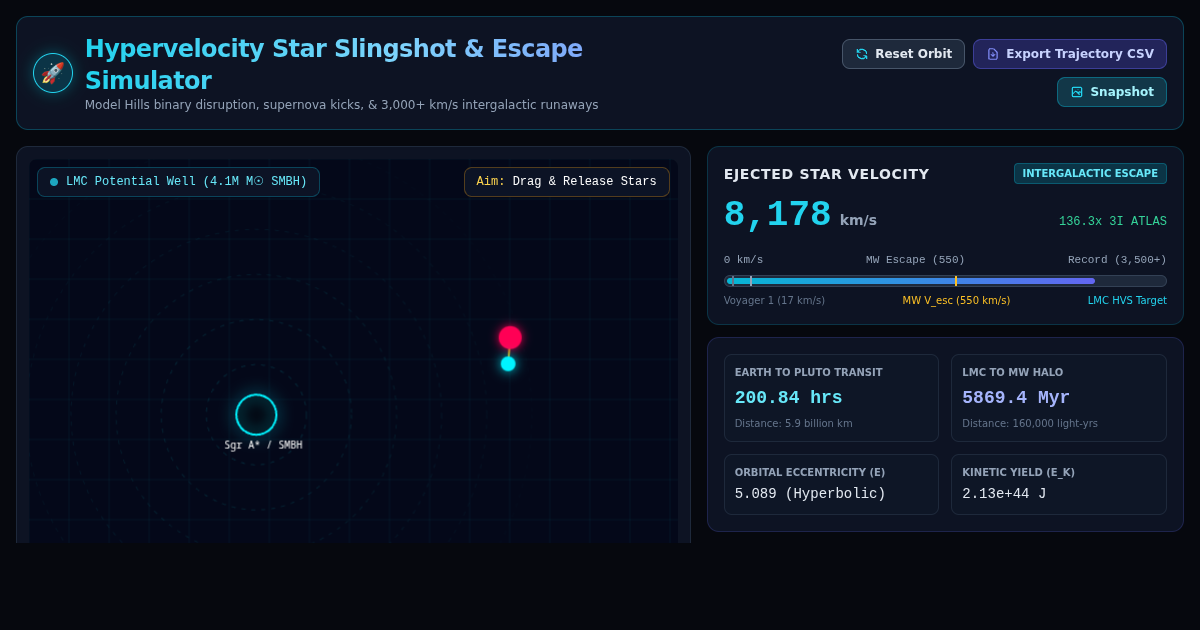The width and height of the screenshot is (1200, 630).
Task: Click the Aim: Drag & Release Stars hint
Action: point(567,182)
